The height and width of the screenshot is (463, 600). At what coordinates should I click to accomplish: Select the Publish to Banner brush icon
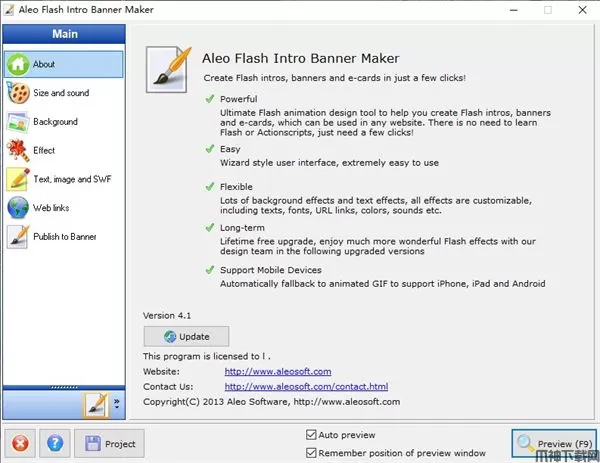18,236
